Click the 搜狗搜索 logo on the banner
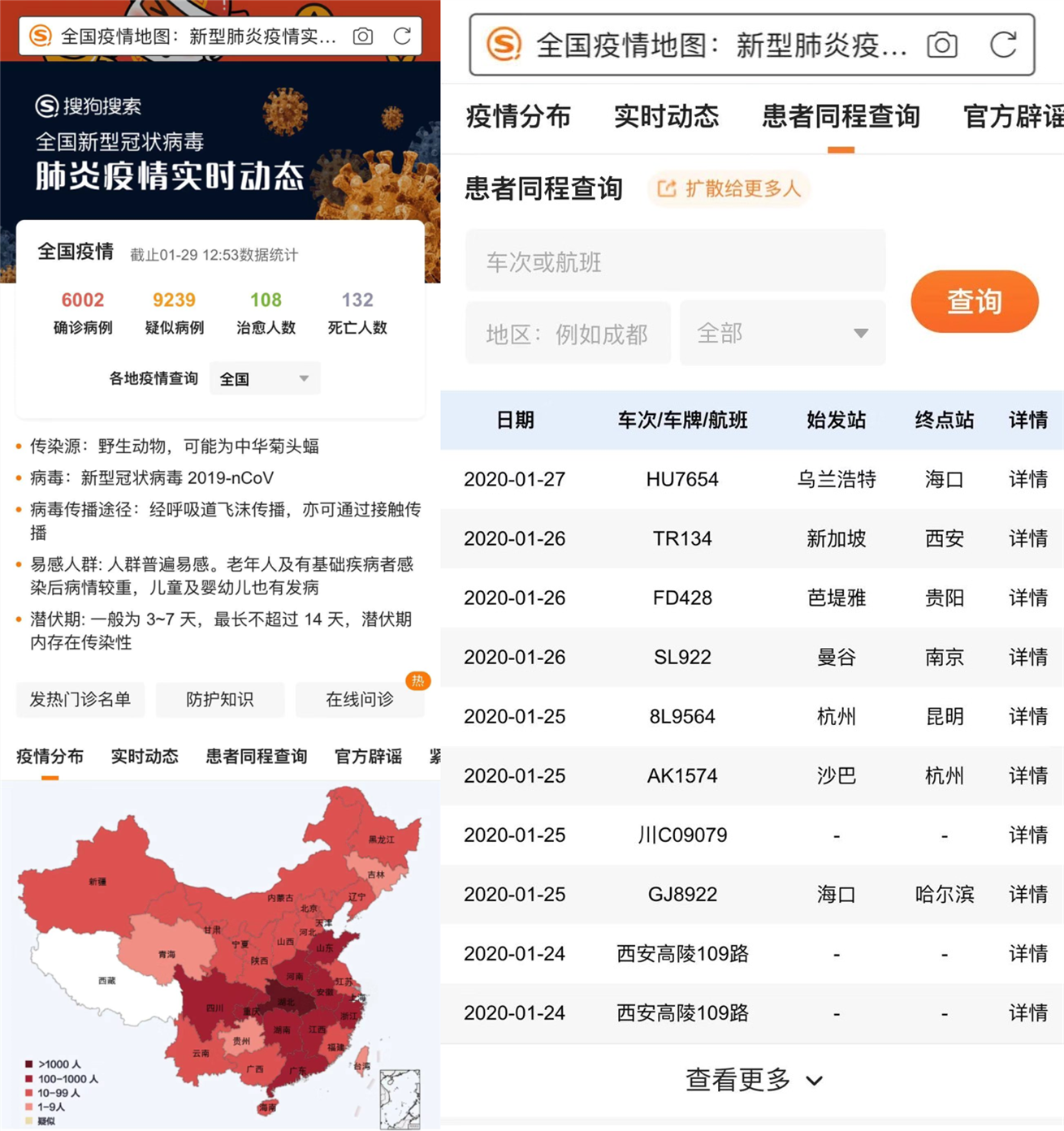 click(89, 106)
